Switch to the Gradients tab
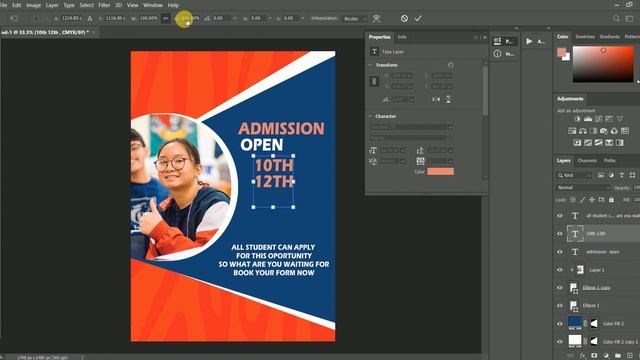 (609, 37)
